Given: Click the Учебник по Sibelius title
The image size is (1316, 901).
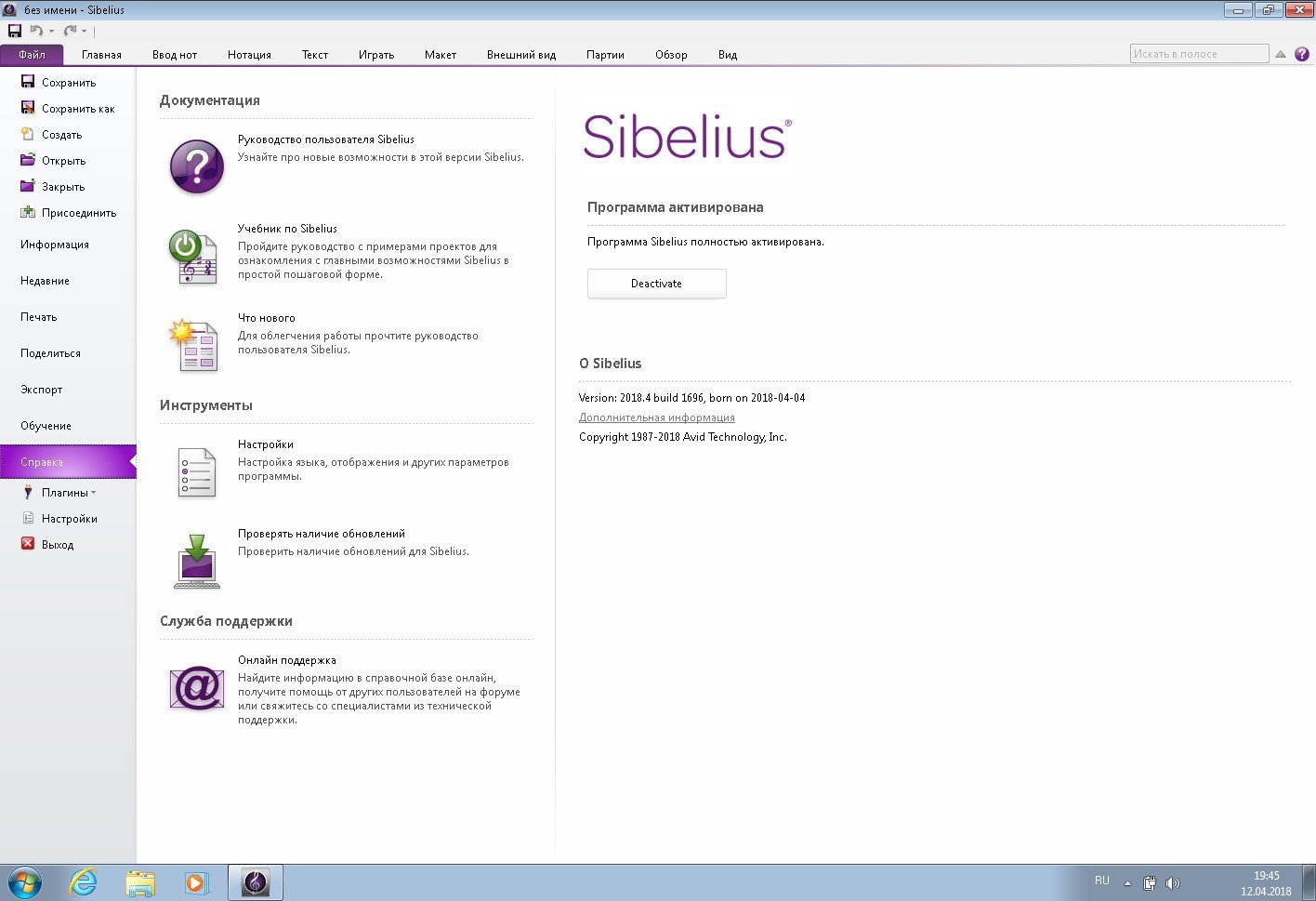Looking at the screenshot, I should 287,229.
